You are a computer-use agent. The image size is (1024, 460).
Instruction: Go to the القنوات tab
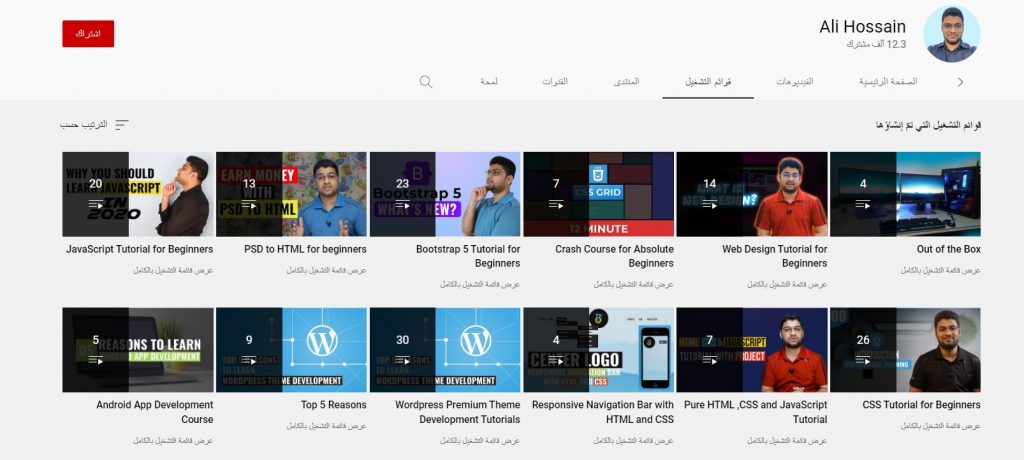pyautogui.click(x=555, y=81)
